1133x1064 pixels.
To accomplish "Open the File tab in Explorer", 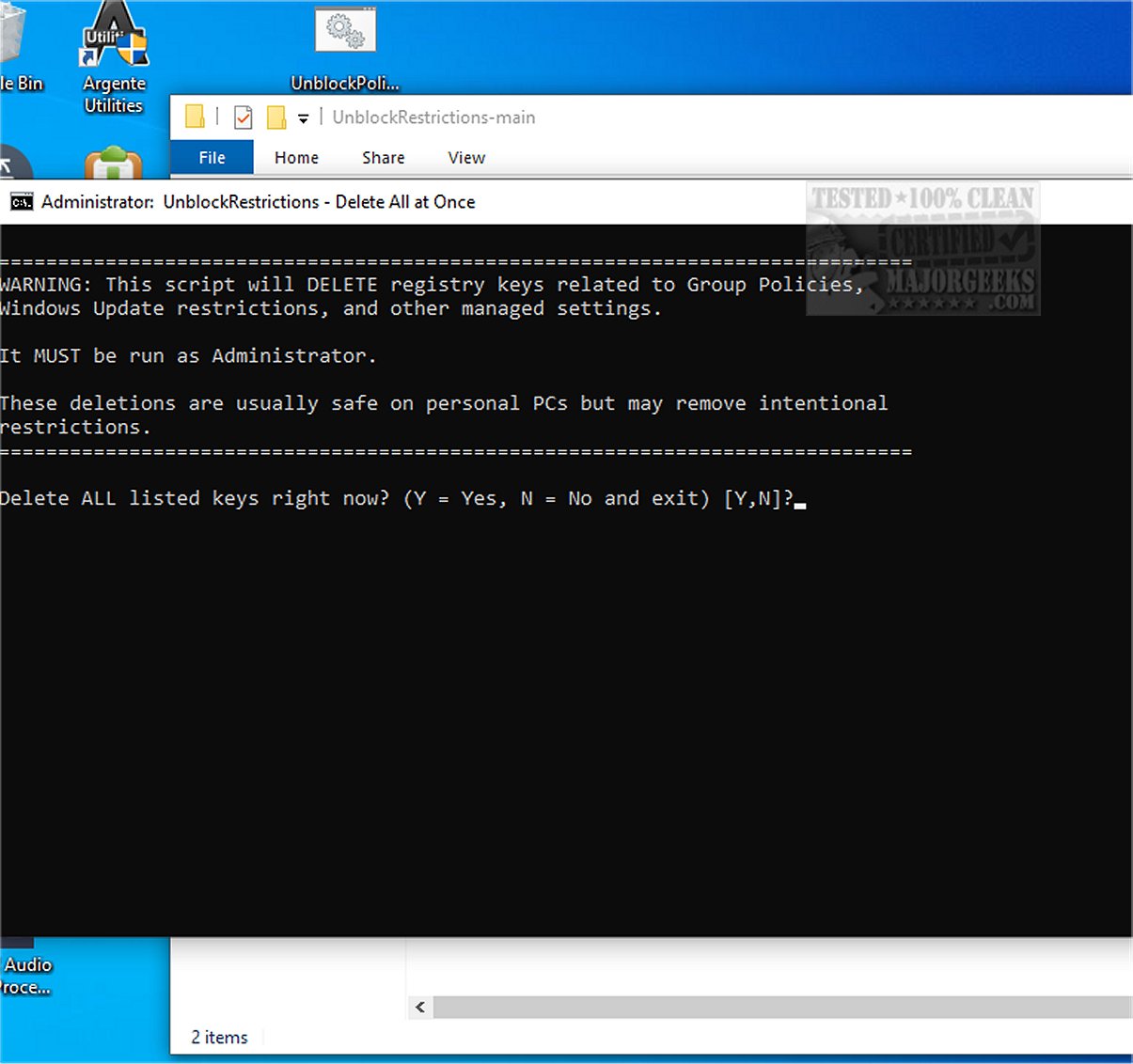I will (x=212, y=158).
